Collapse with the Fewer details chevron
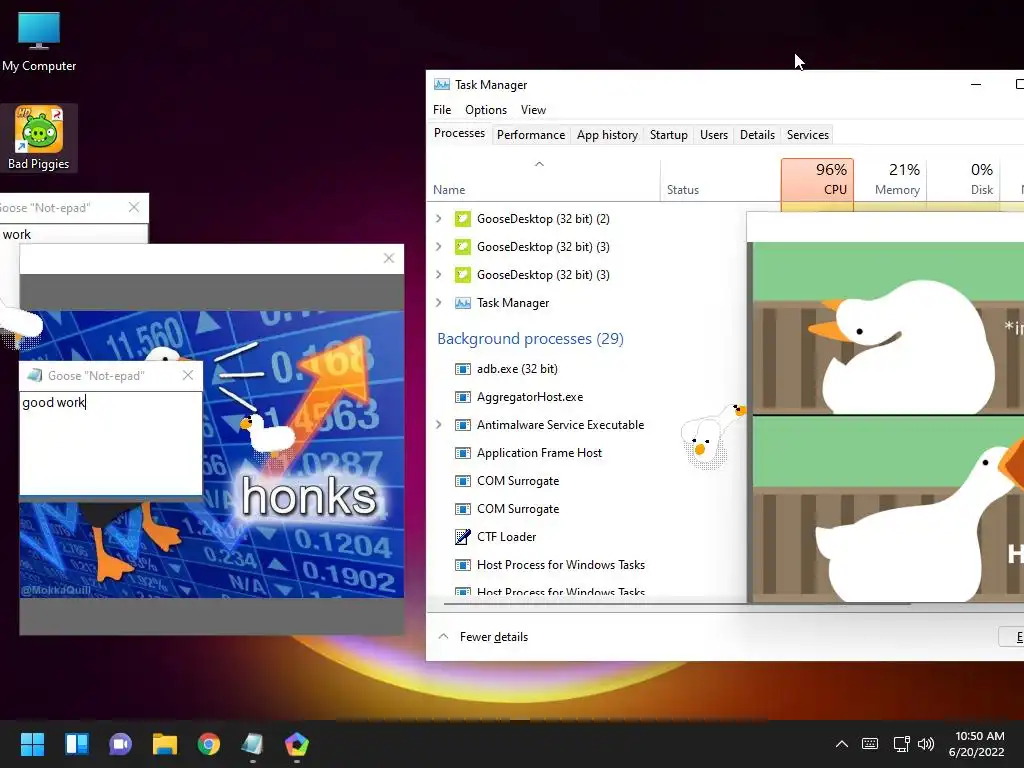The height and width of the screenshot is (768, 1024). (x=443, y=637)
